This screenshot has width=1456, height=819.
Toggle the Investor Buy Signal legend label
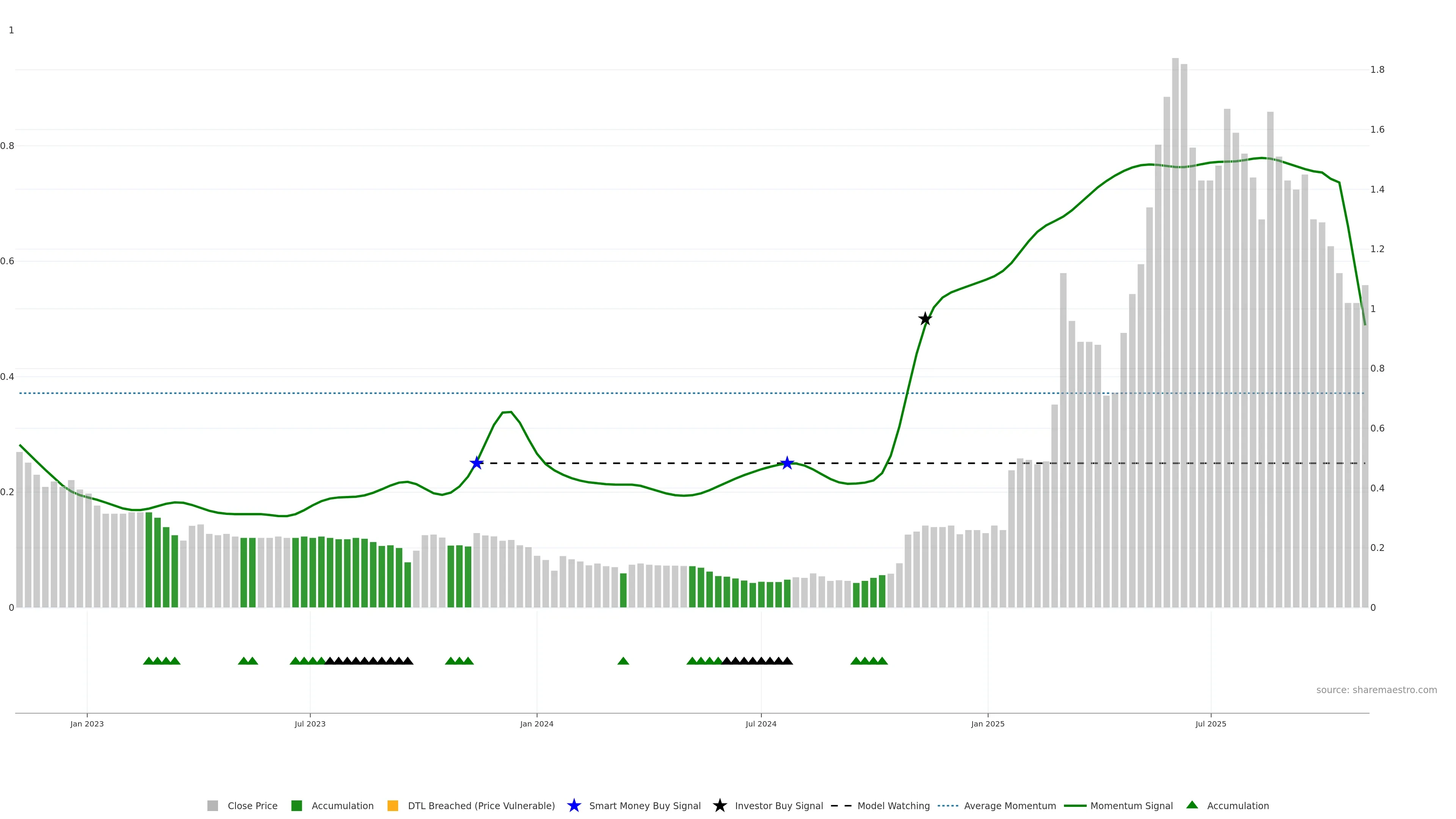(x=778, y=805)
